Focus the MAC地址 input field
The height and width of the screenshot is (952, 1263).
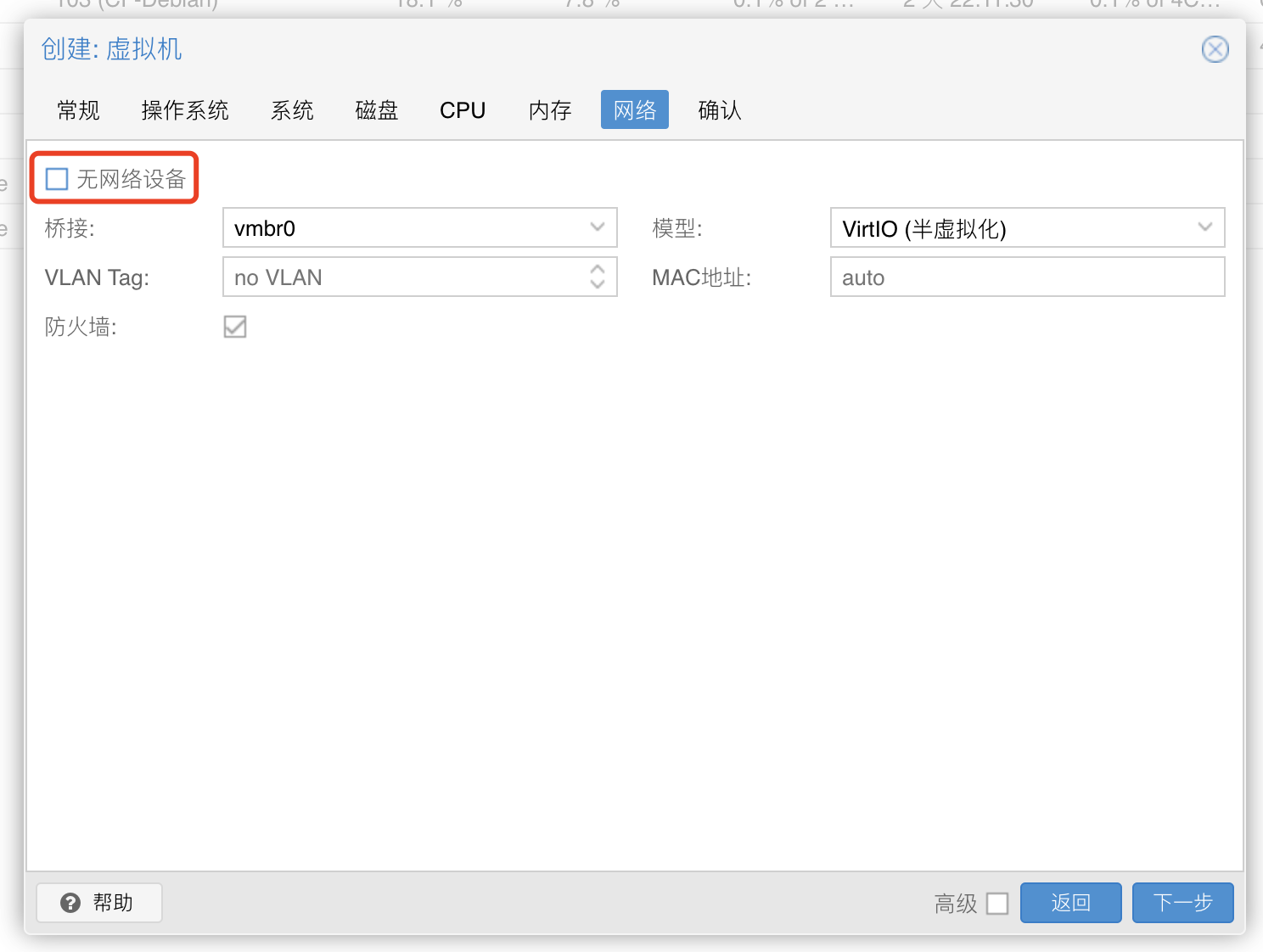[1027, 277]
